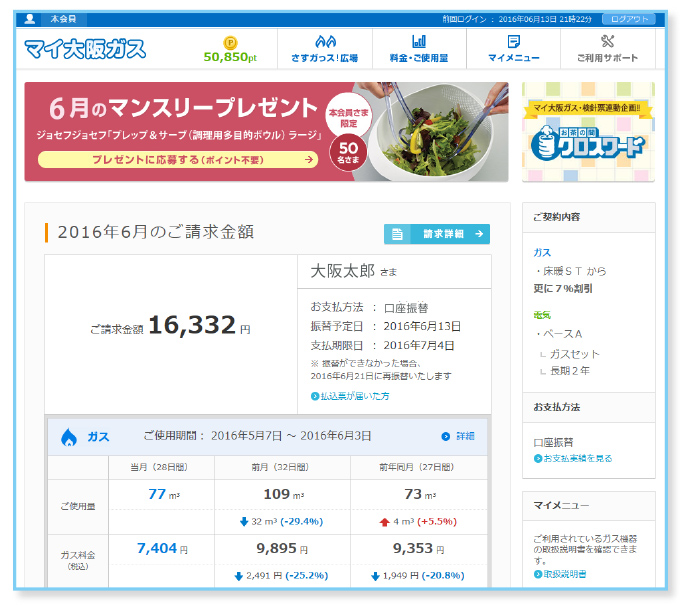Select the 73 m³ last year usage
680x605 pixels.
420,494
